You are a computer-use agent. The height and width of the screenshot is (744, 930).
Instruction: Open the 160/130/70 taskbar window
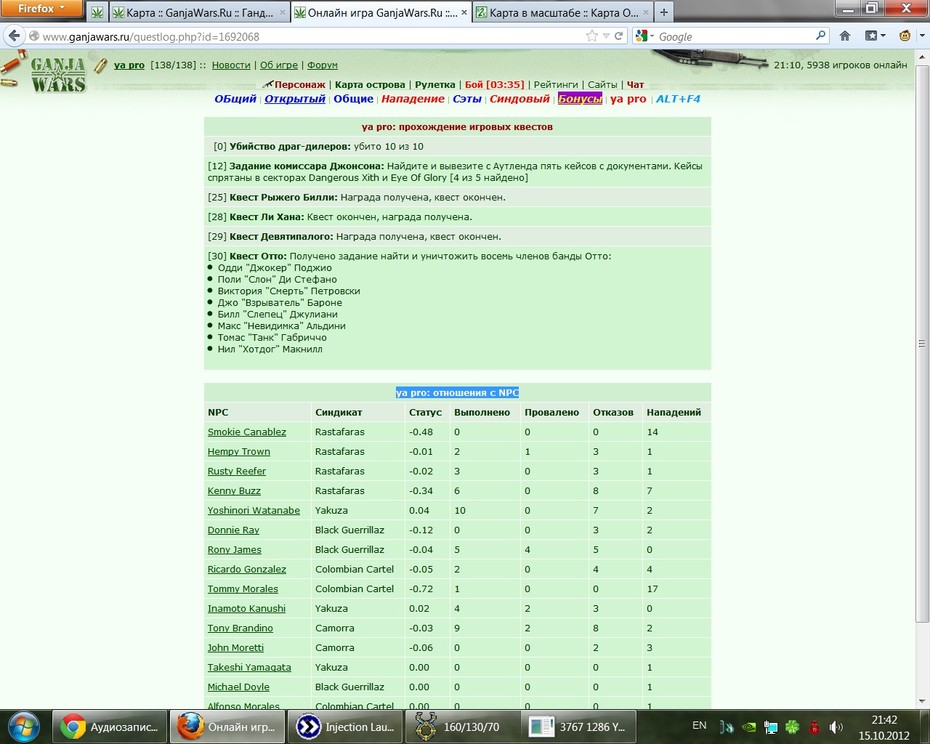coord(461,727)
